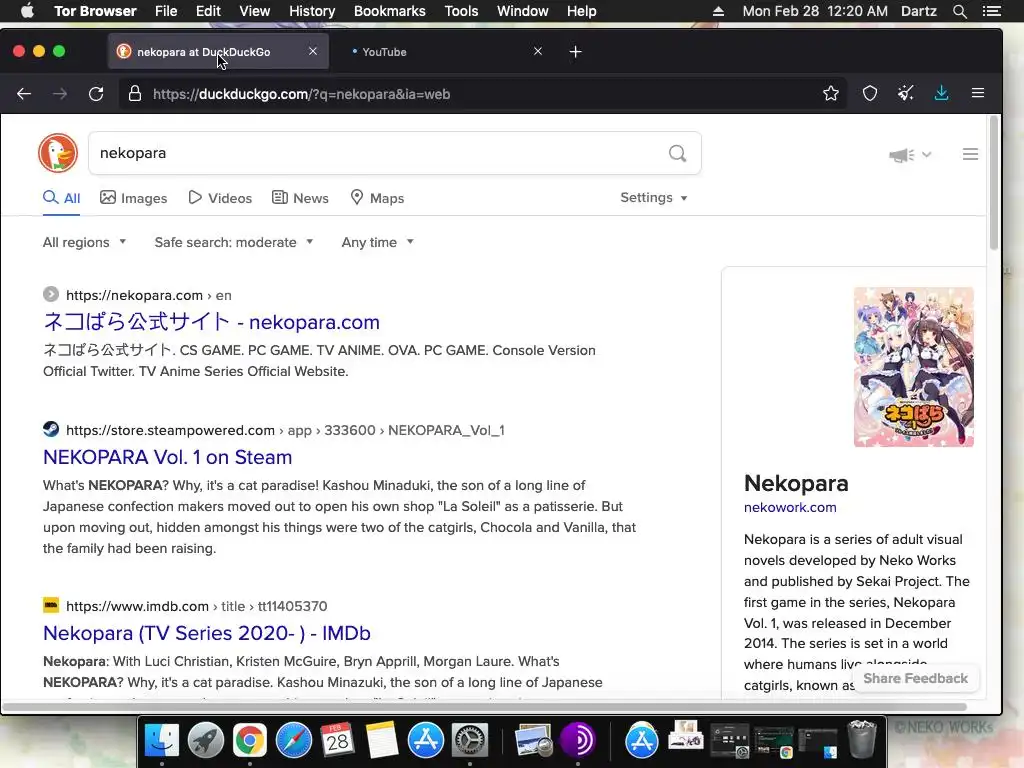Switch to Videos search results
Screen dimensions: 1024x768
pos(219,198)
